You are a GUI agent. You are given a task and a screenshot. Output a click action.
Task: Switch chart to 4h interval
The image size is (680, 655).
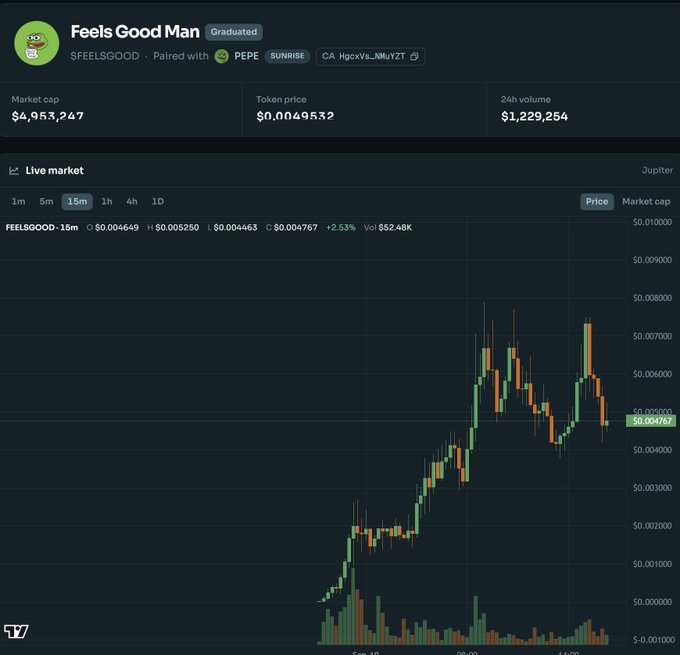pos(132,201)
